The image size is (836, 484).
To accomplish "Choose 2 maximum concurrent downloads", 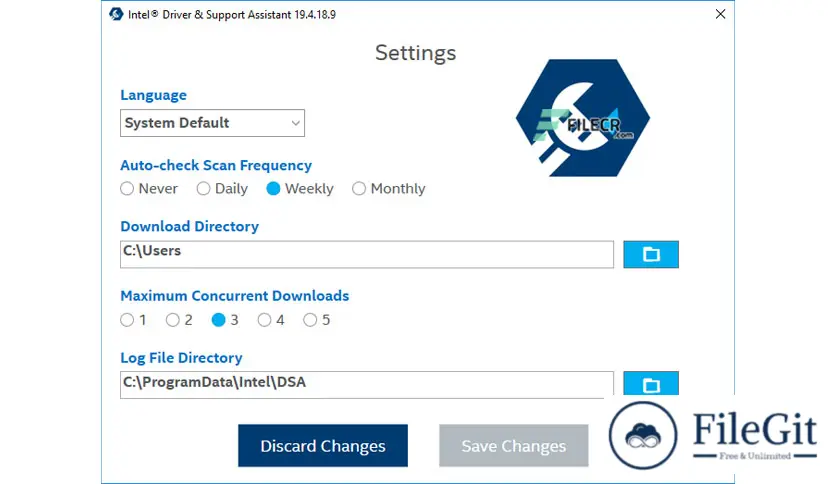I will [173, 320].
